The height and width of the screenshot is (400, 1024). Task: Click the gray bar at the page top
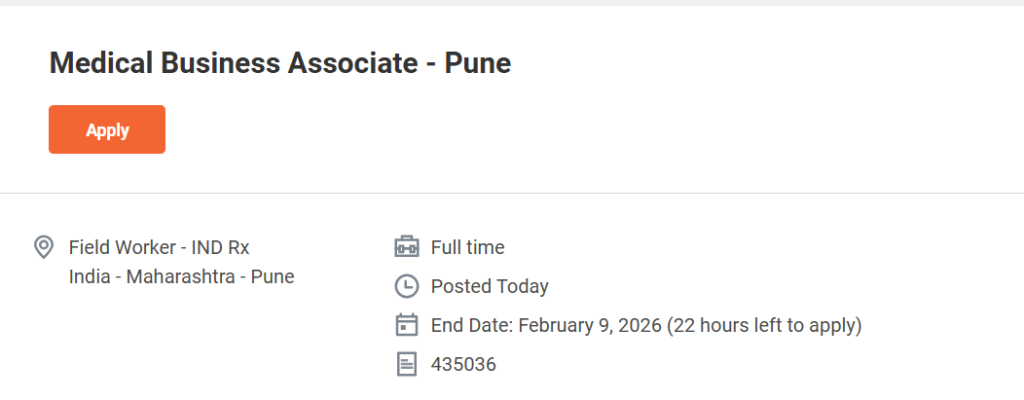[512, 3]
